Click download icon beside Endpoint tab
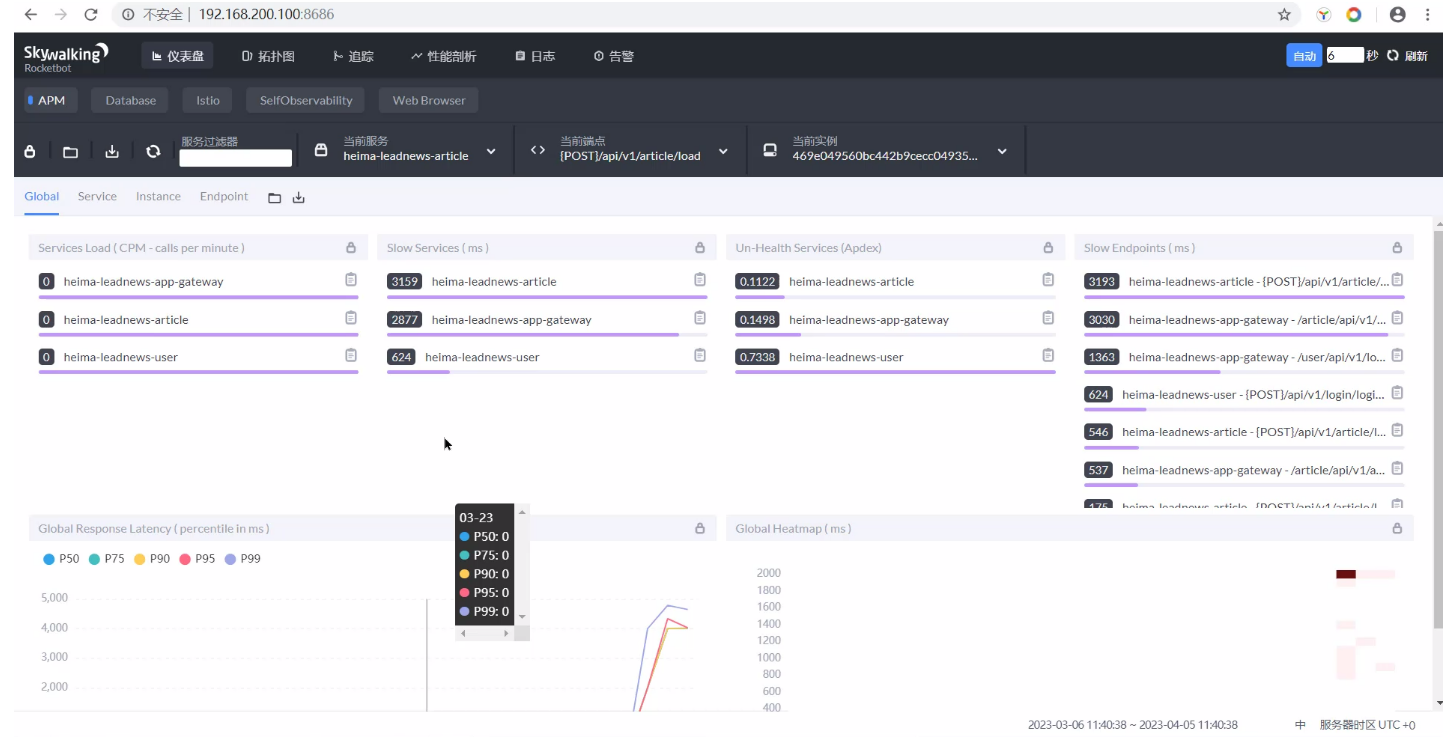 298,198
